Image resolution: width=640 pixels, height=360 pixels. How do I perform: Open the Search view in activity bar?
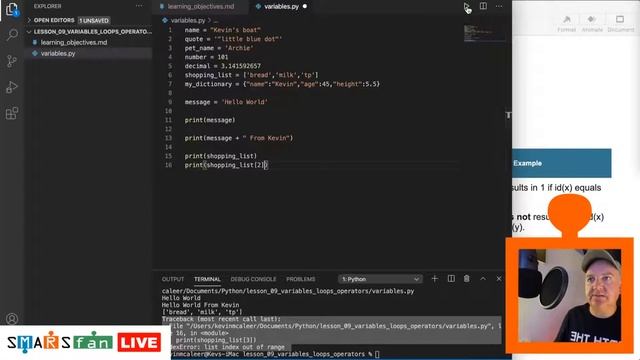pyautogui.click(x=12, y=35)
